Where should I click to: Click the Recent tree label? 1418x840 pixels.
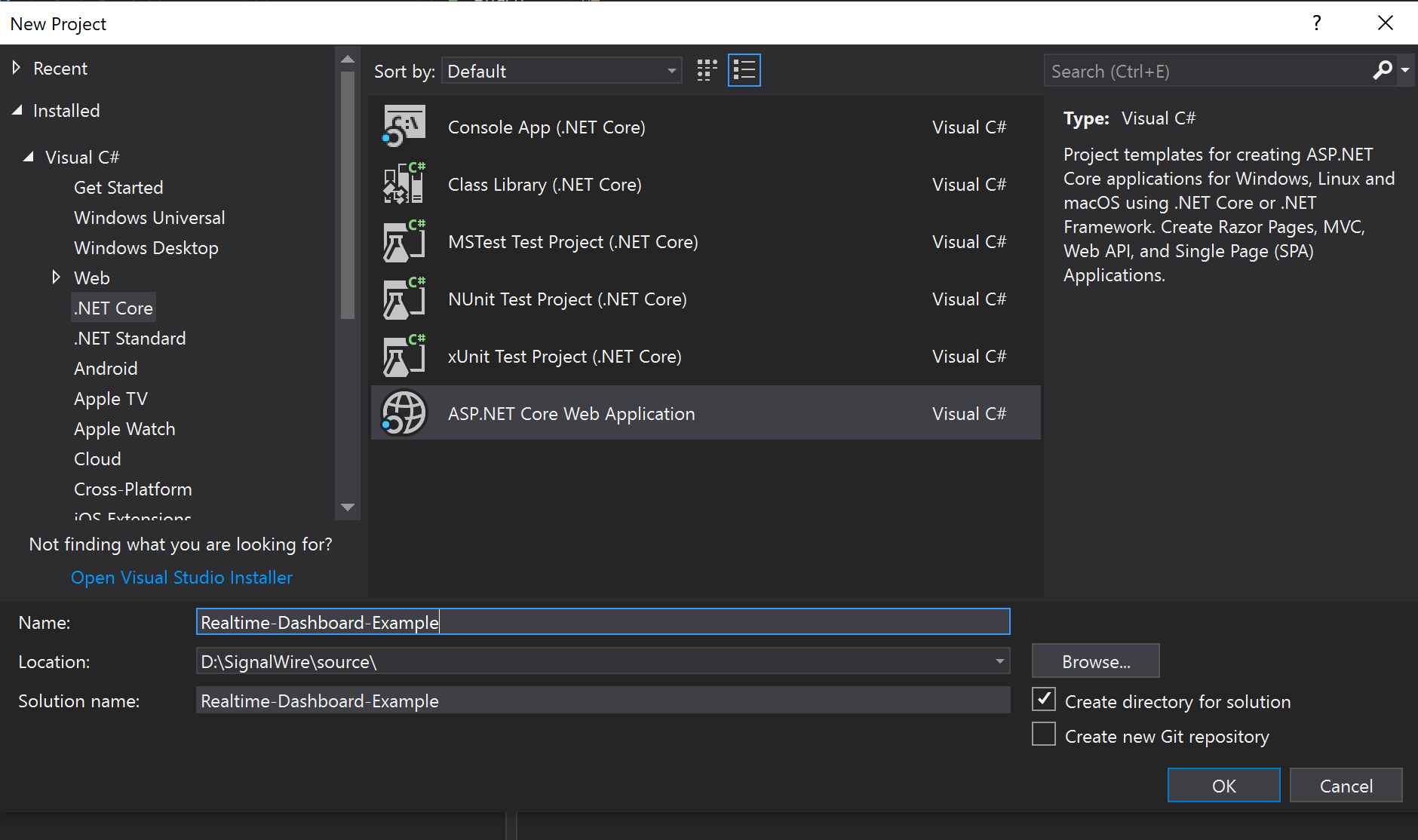pyautogui.click(x=60, y=68)
